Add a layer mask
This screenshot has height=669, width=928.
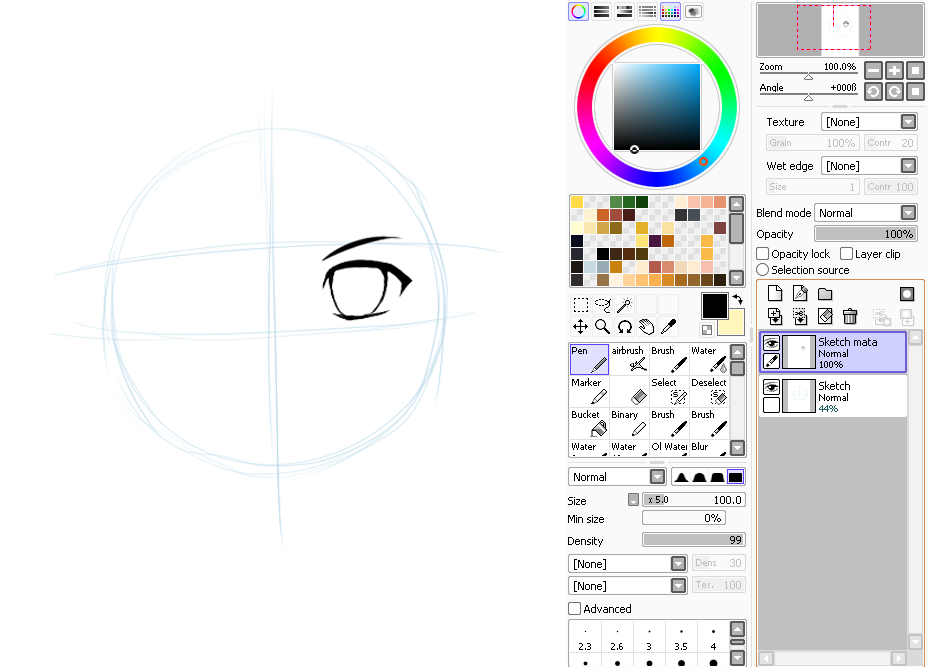(x=907, y=294)
